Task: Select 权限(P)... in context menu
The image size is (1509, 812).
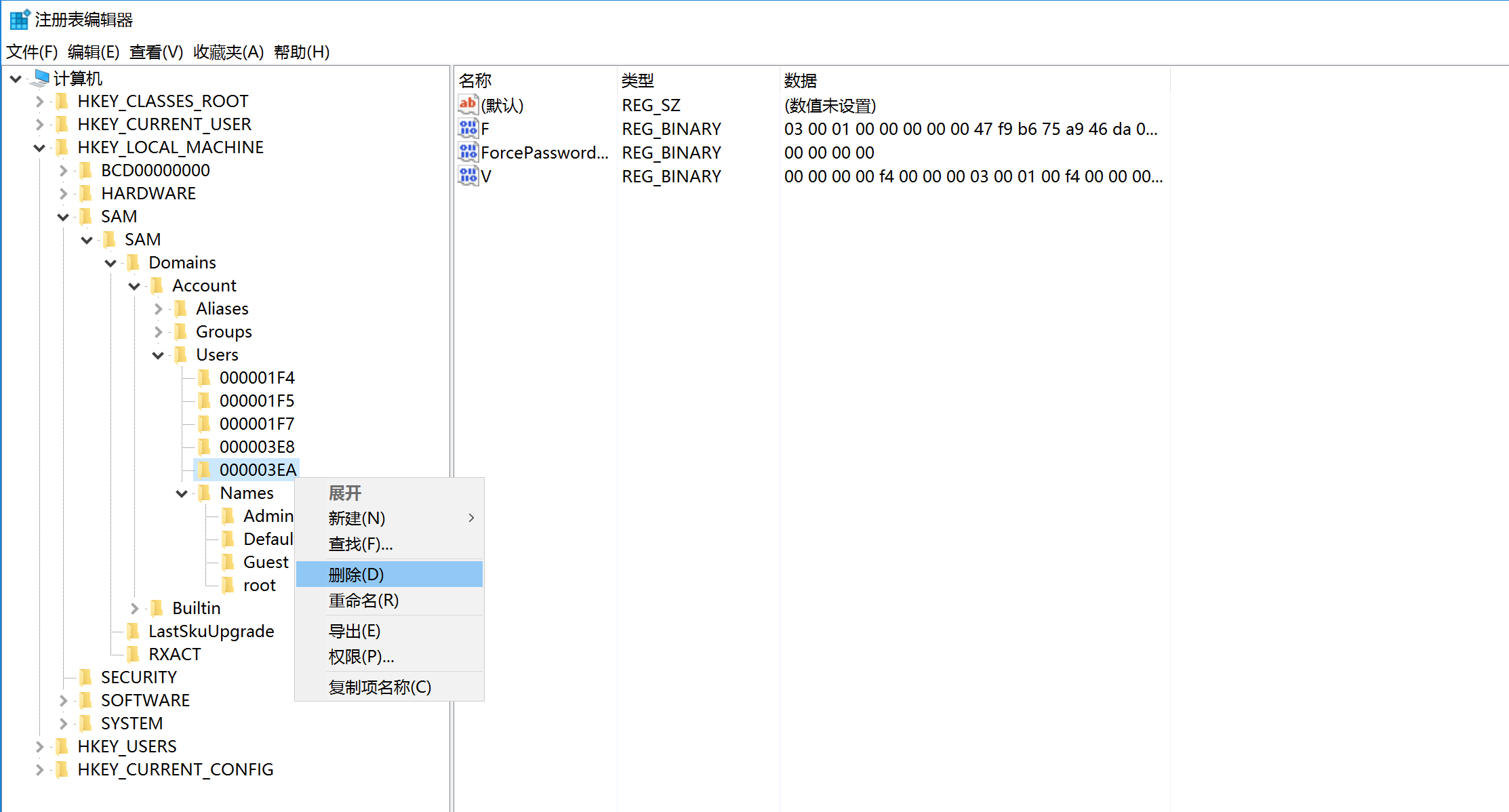Action: point(361,656)
